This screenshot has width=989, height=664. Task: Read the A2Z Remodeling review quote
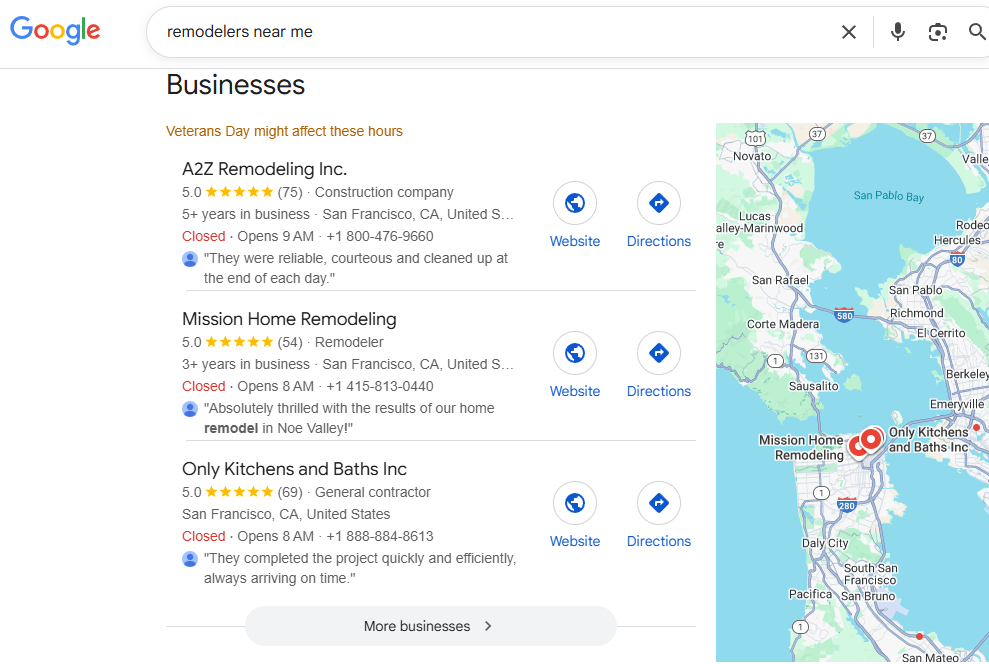pos(355,268)
